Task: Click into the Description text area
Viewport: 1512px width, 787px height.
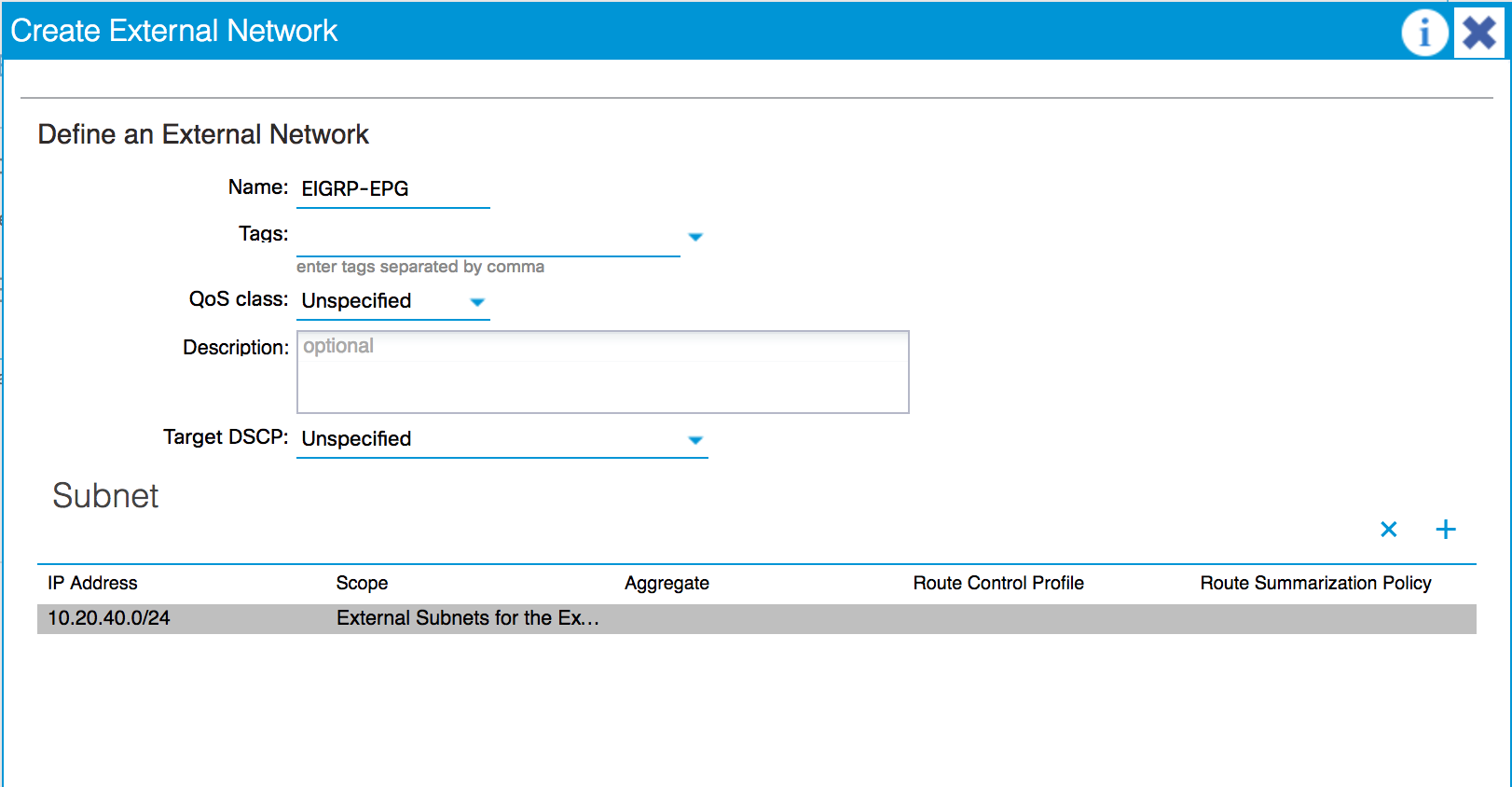Action: click(603, 372)
